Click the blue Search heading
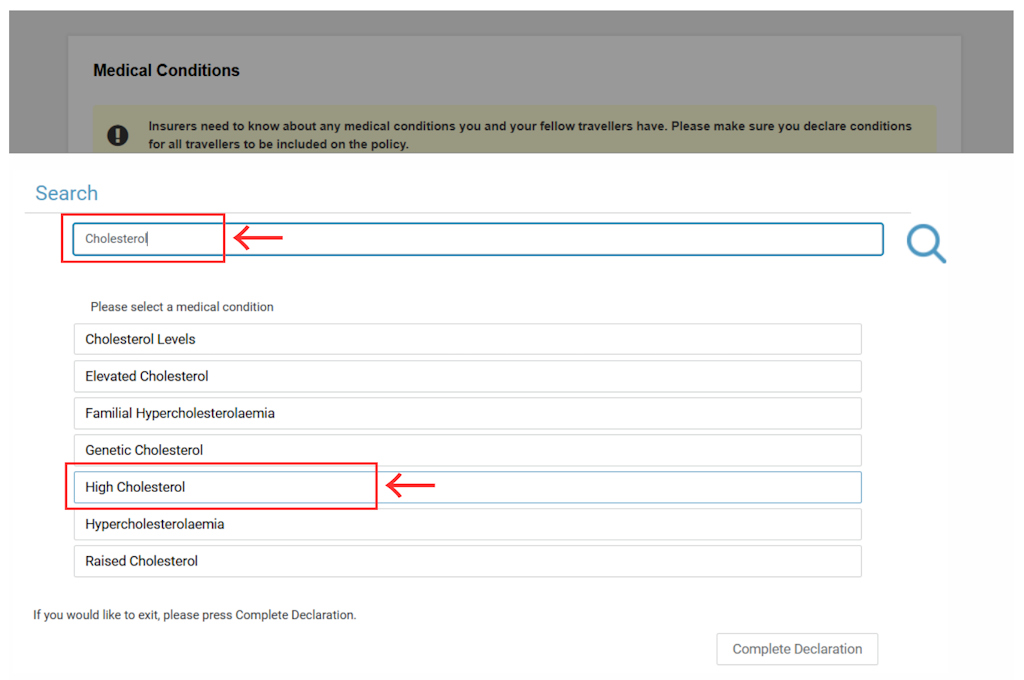 click(x=67, y=193)
